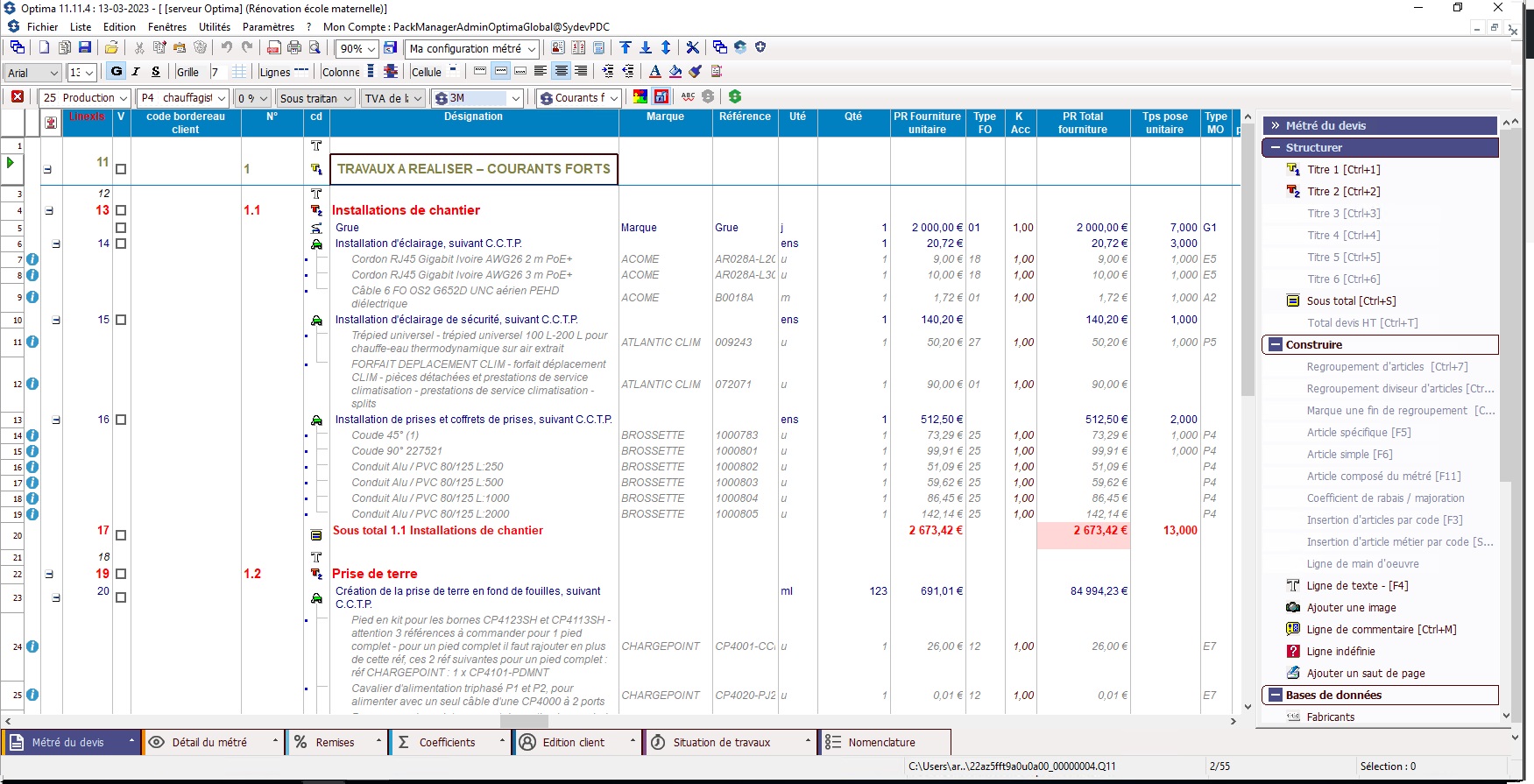
Task: Collapse the Structurer section in the side panel
Action: coord(1274,148)
